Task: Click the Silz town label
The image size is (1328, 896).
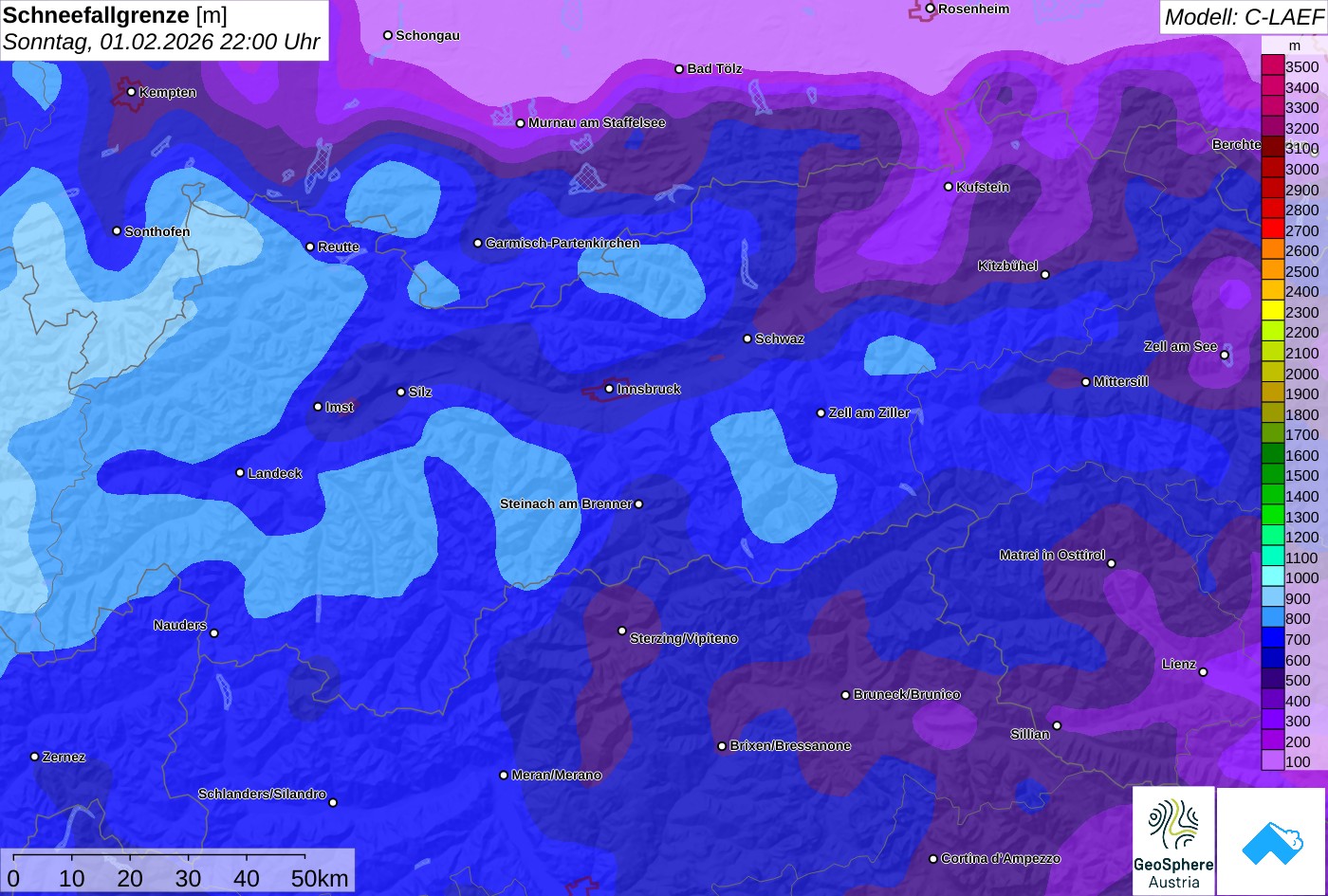Action: coord(420,392)
